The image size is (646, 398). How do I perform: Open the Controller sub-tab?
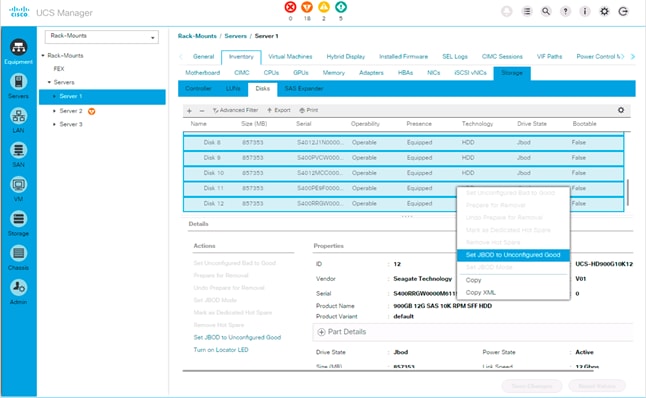click(x=198, y=89)
